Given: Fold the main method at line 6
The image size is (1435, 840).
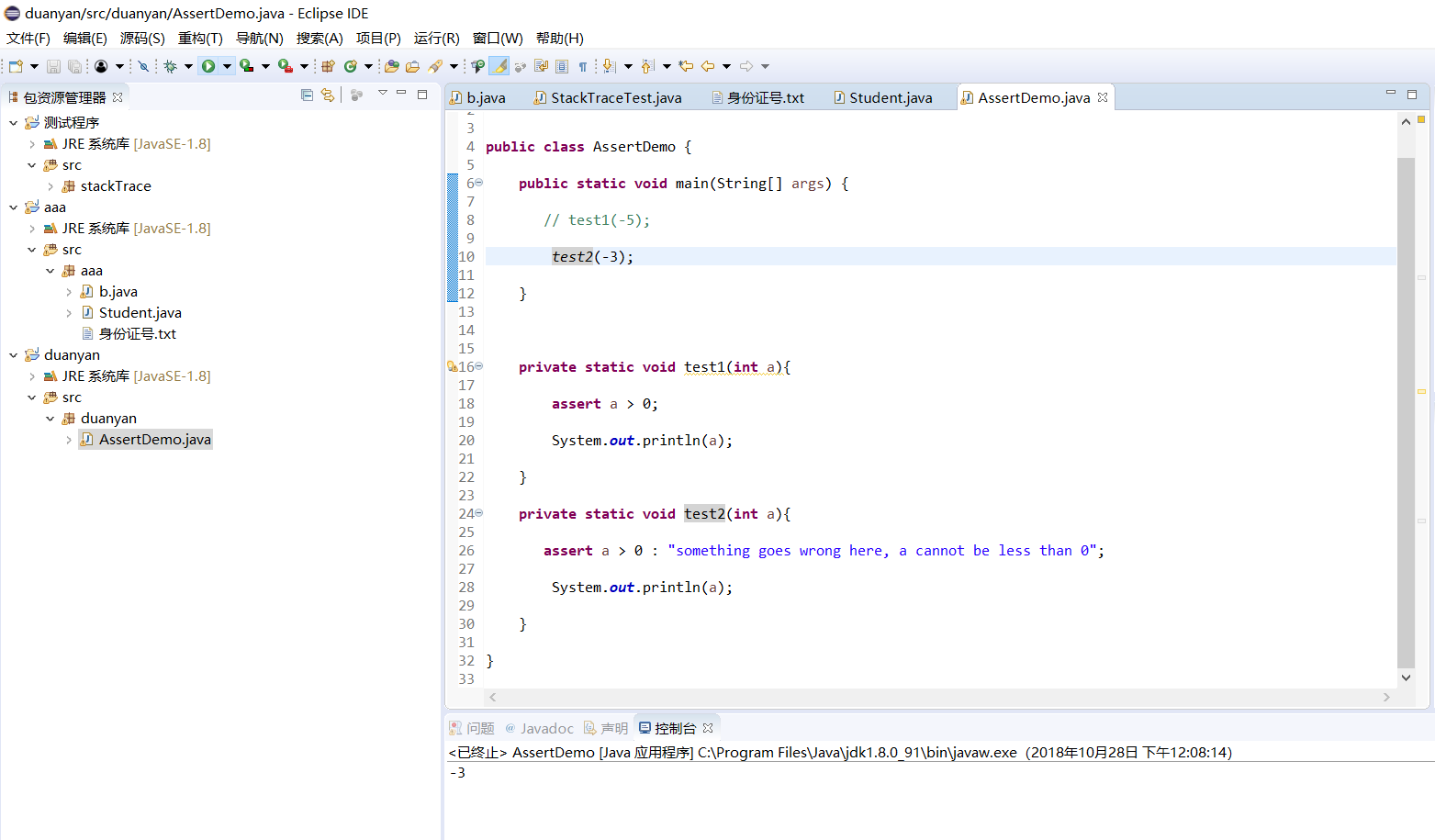Looking at the screenshot, I should [479, 183].
